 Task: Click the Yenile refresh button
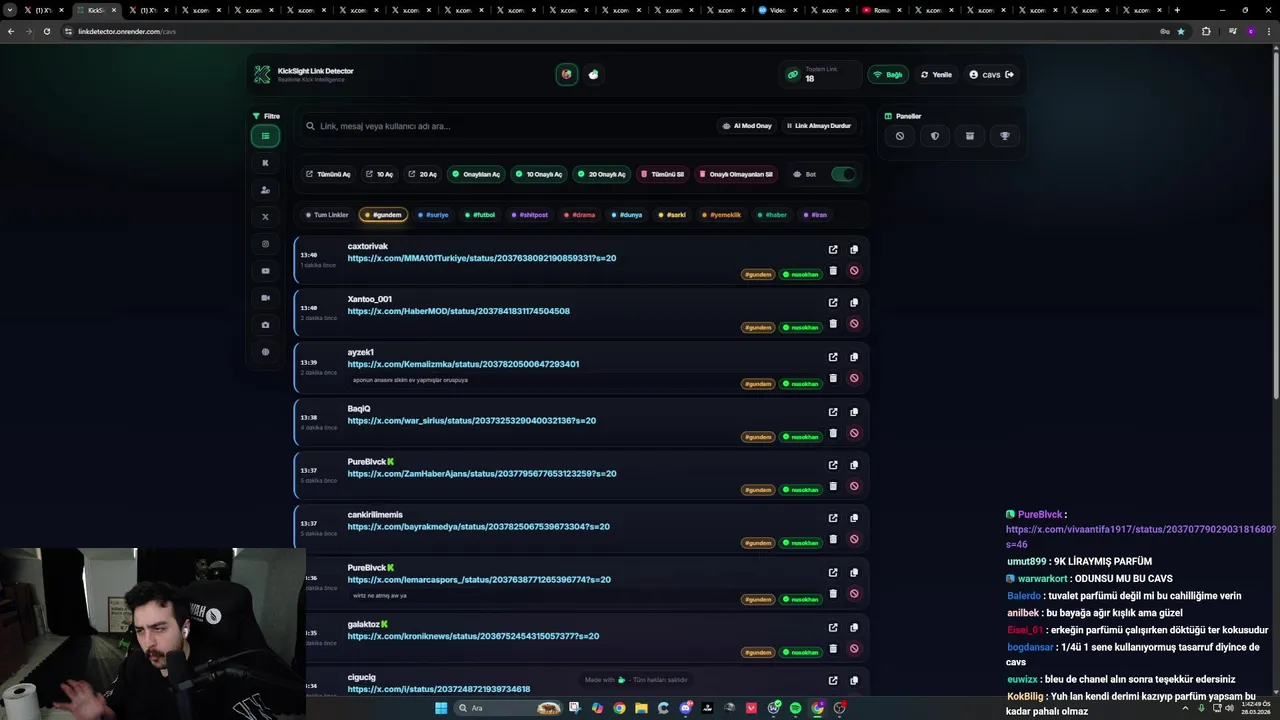[937, 75]
